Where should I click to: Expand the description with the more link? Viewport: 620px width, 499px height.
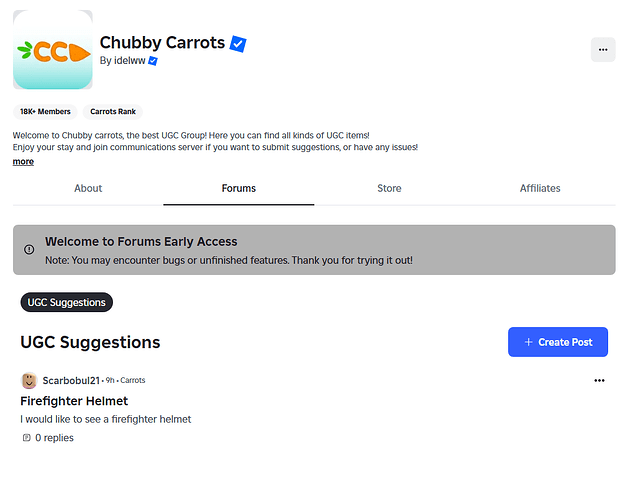[23, 161]
